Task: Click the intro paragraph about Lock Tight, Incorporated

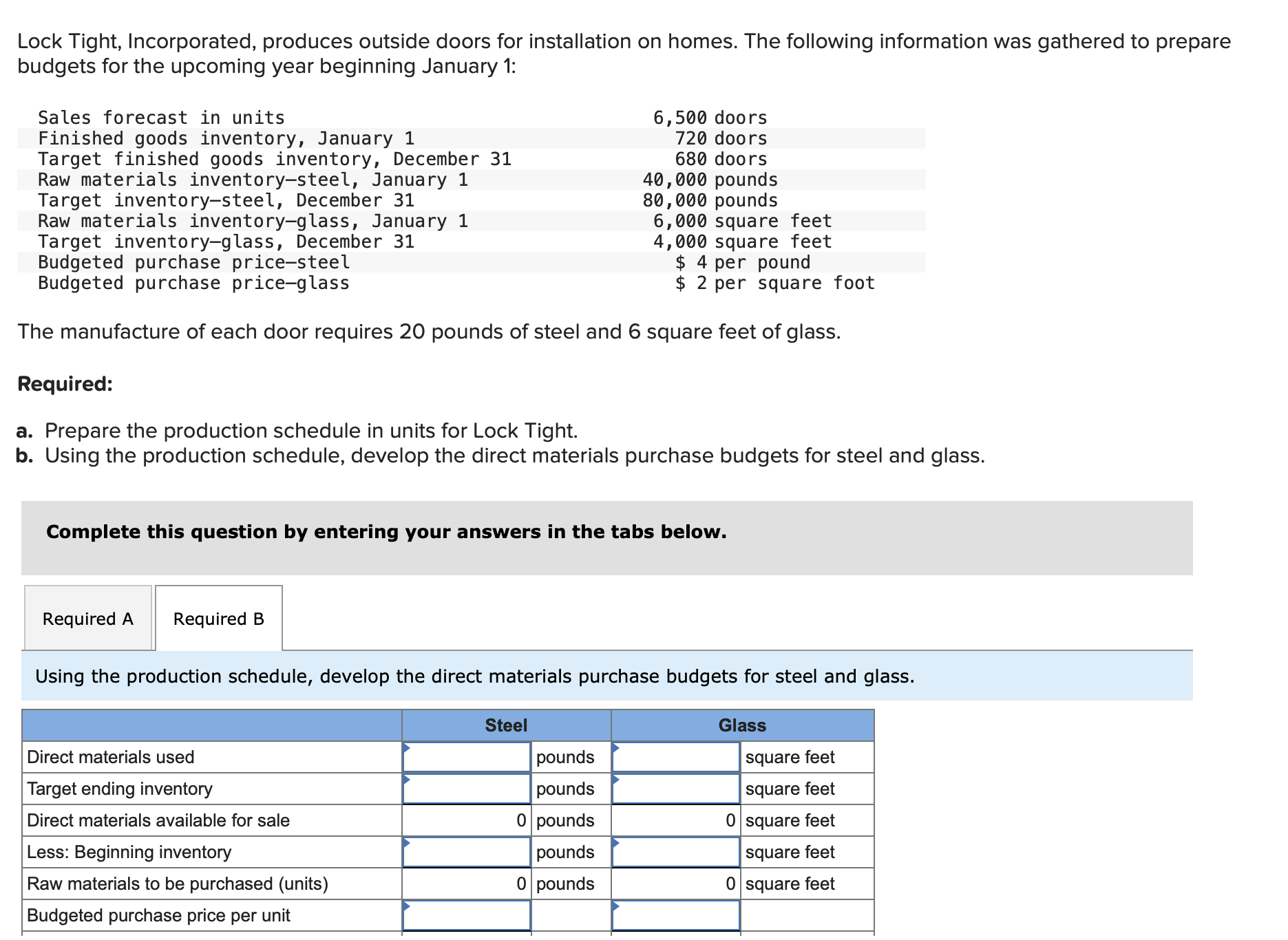Action: coord(624,54)
